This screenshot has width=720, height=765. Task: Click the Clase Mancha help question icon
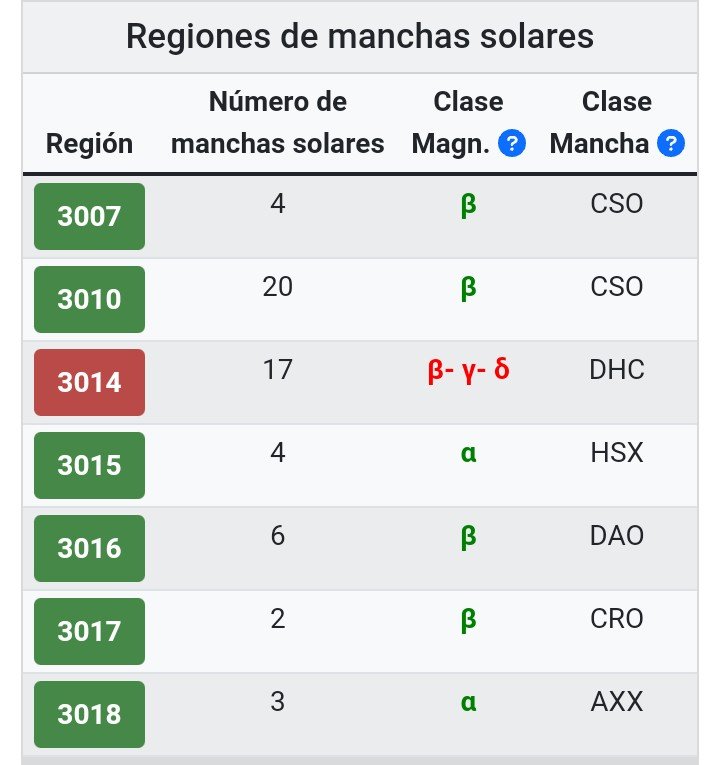click(671, 143)
